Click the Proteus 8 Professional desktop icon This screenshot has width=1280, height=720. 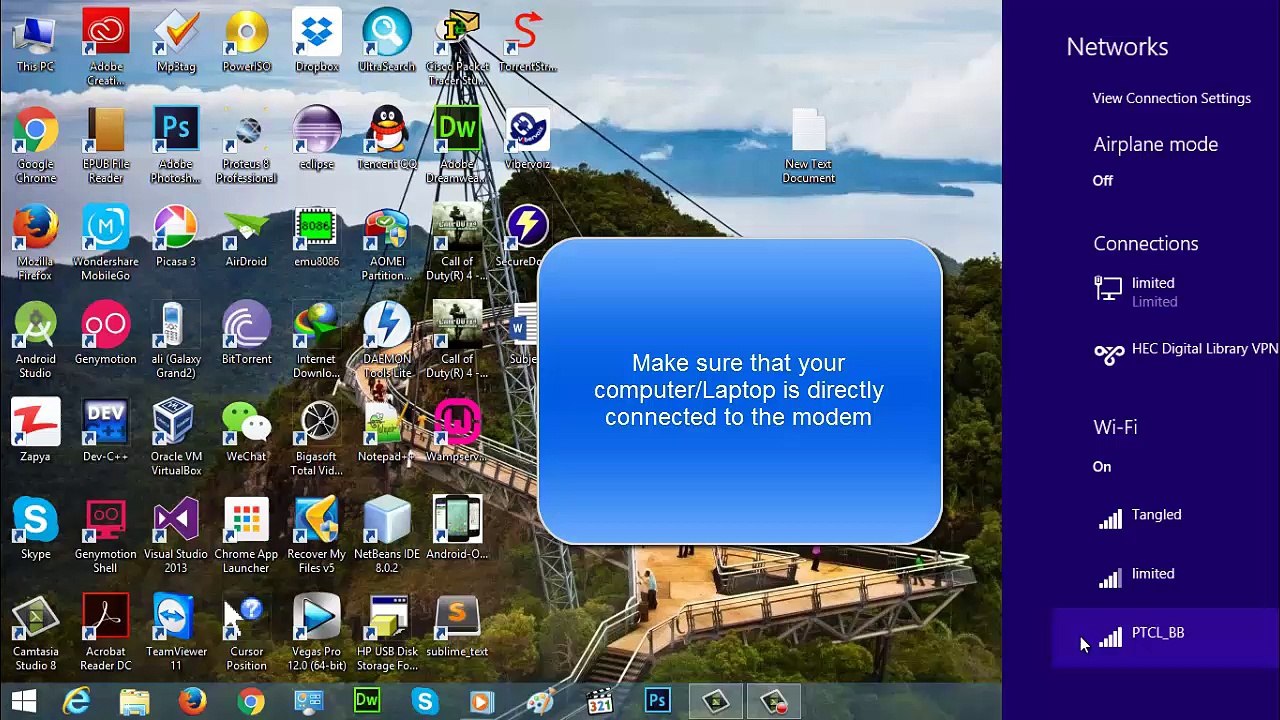point(246,146)
